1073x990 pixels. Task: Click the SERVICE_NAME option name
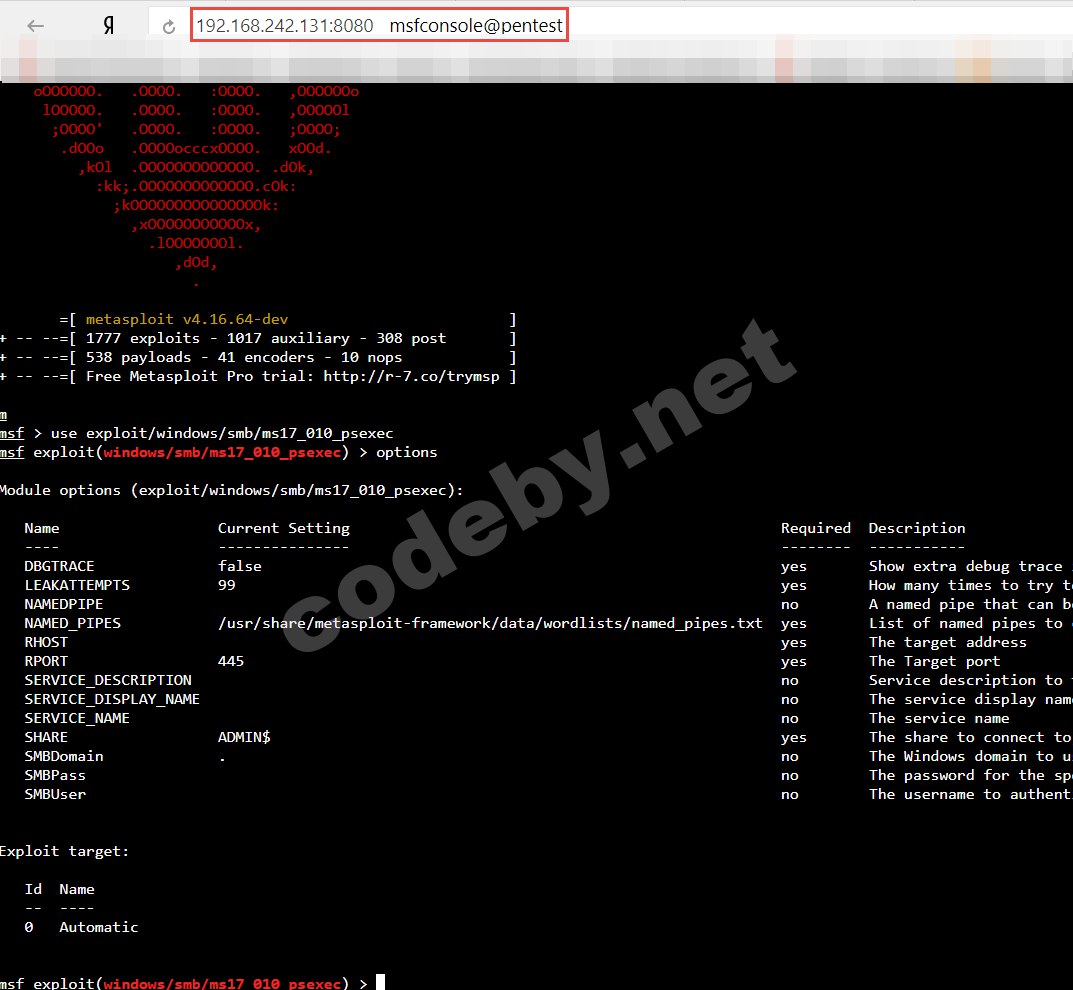pyautogui.click(x=77, y=718)
